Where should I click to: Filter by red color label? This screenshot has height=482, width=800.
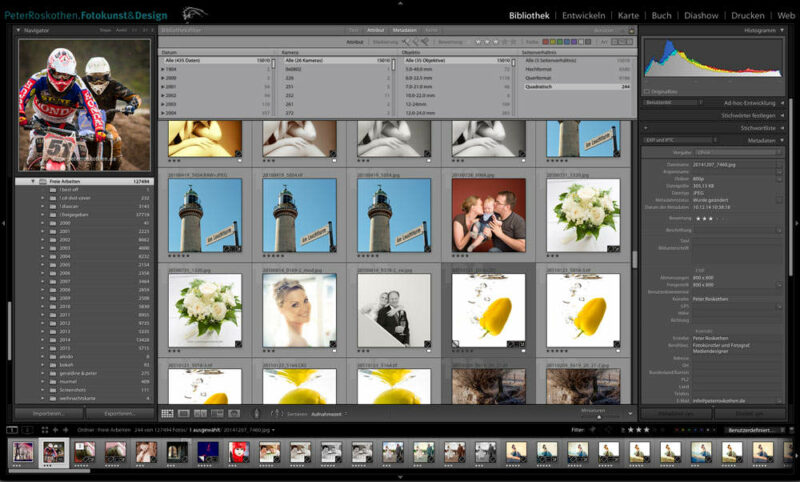[x=545, y=42]
